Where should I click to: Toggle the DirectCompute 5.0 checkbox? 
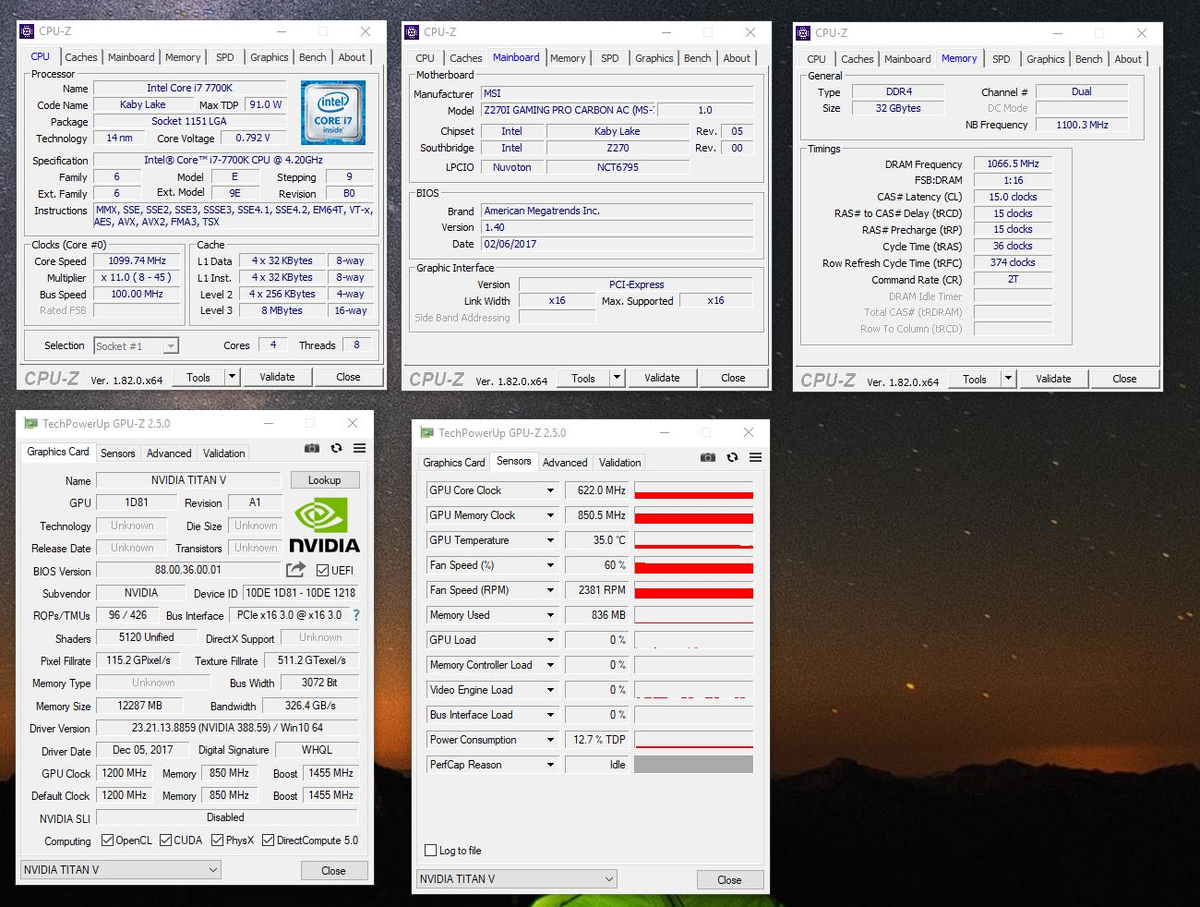coord(268,840)
